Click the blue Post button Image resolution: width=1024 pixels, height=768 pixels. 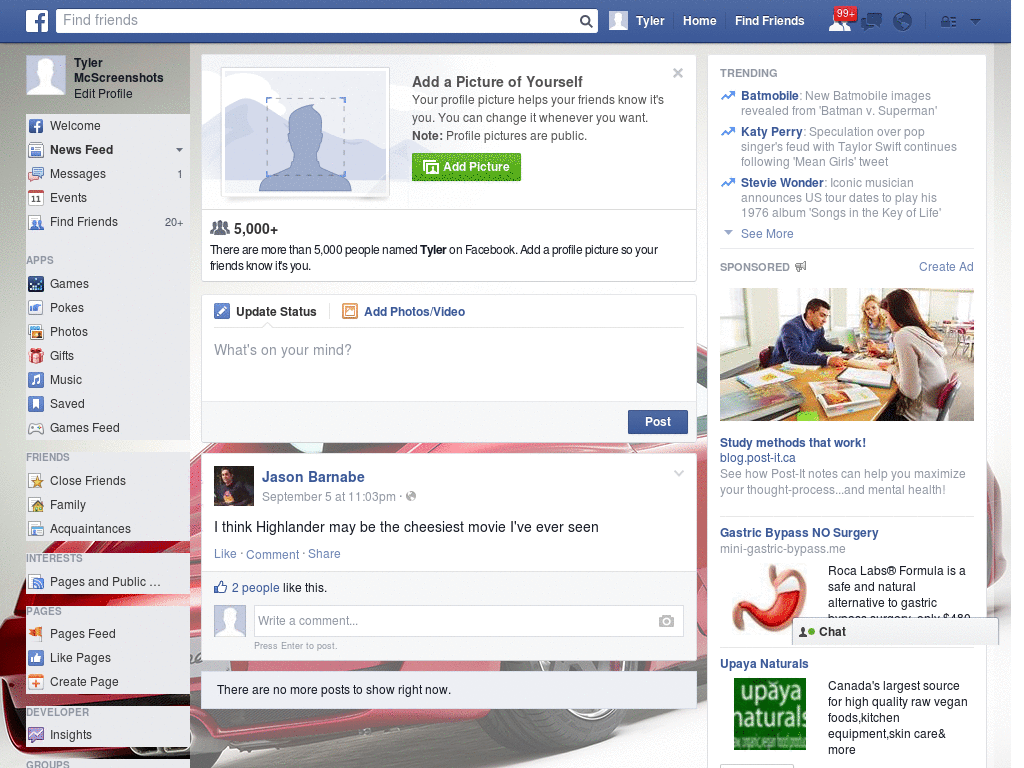point(658,422)
